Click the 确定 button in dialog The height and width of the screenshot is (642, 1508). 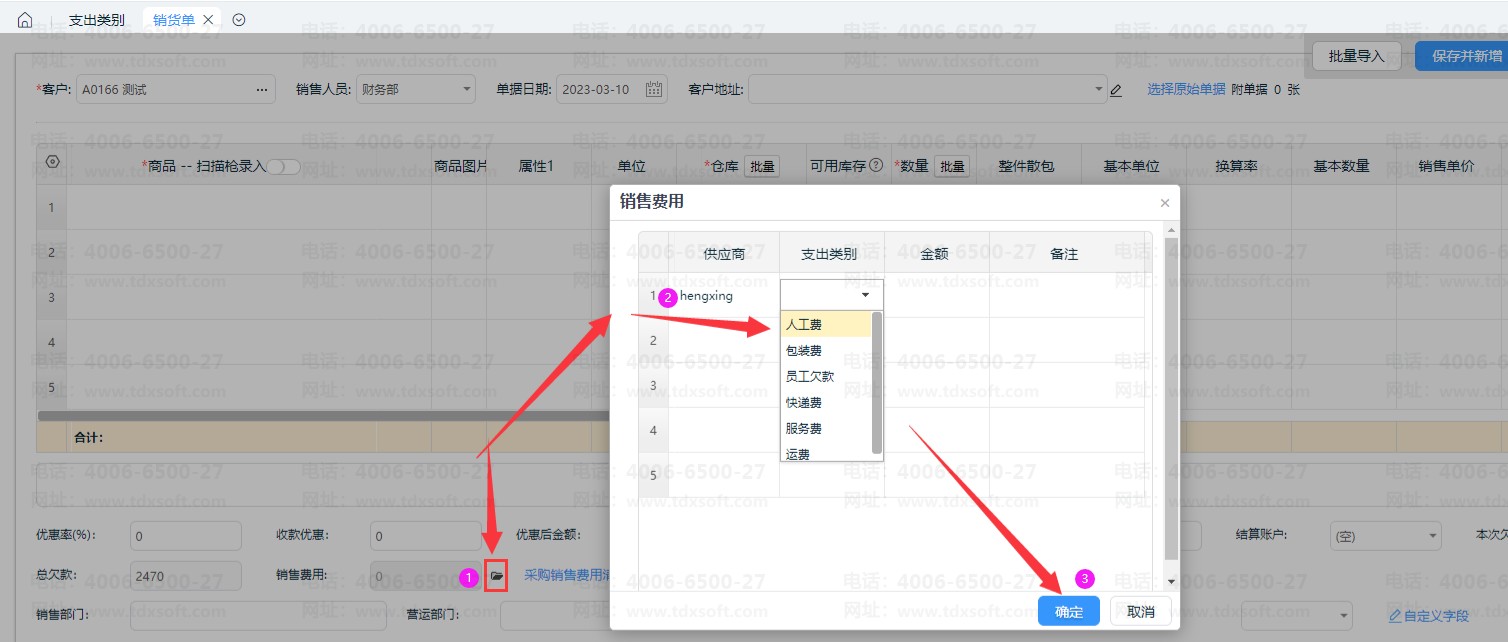click(x=1068, y=611)
